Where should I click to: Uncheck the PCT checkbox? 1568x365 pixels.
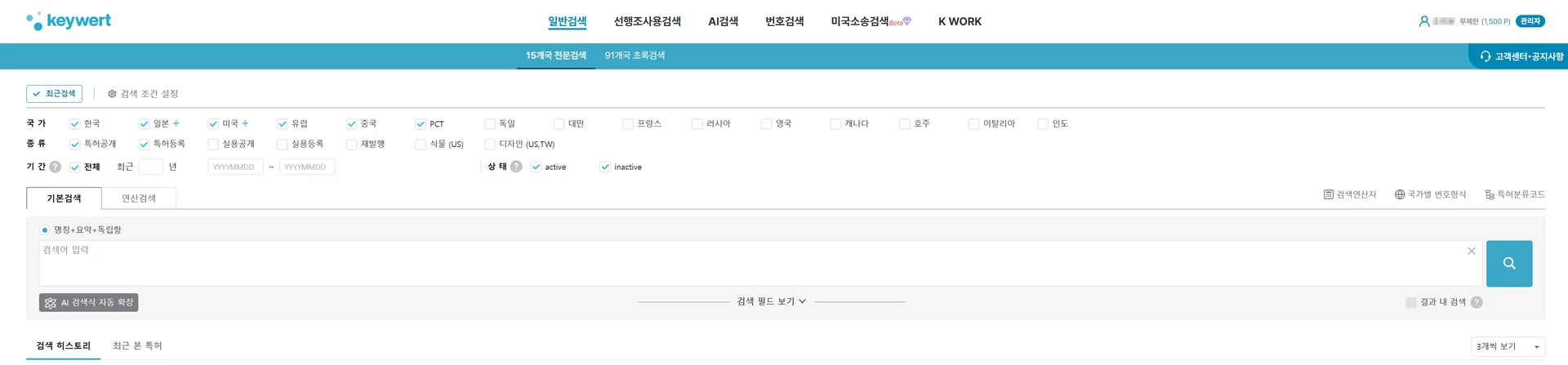[x=421, y=124]
